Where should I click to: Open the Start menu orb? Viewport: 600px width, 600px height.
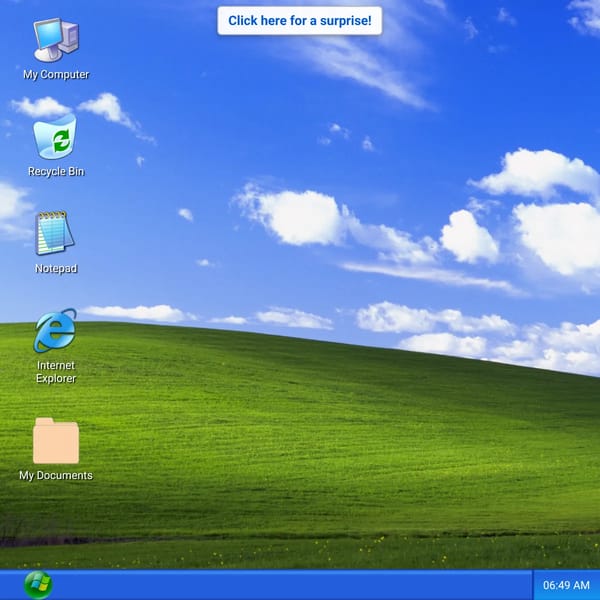tap(38, 585)
